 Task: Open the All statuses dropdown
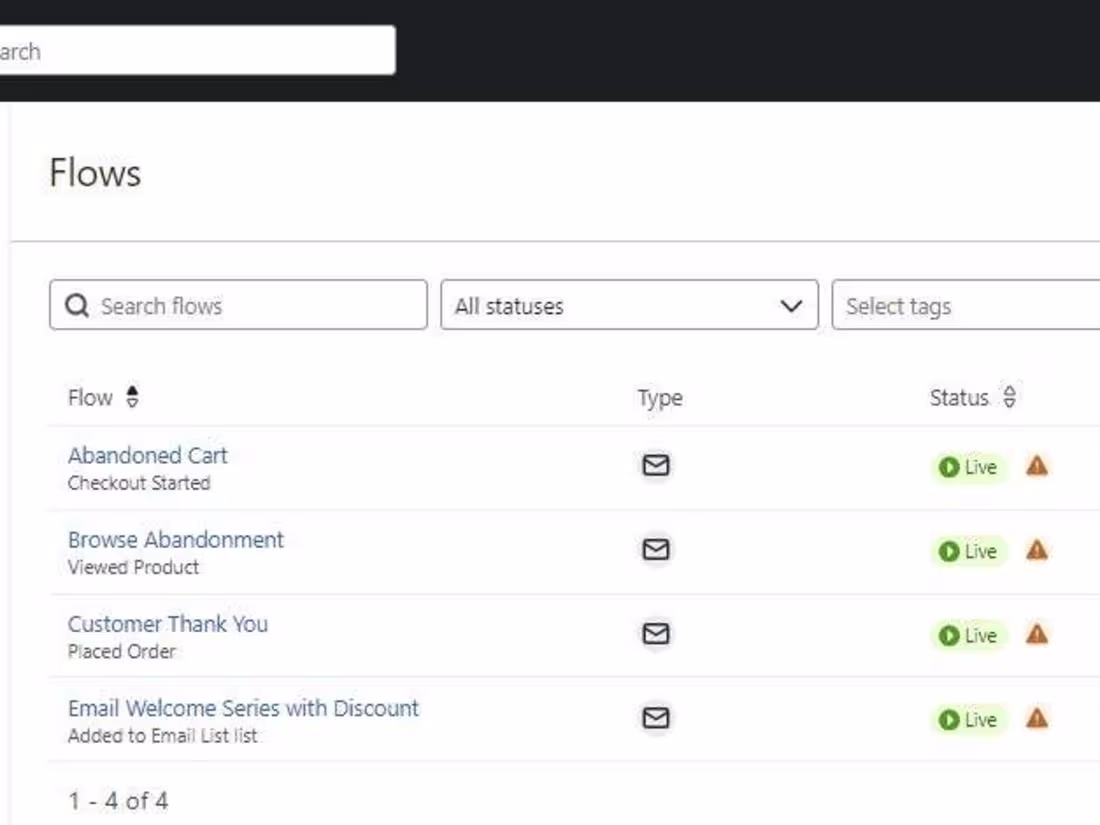pyautogui.click(x=628, y=306)
